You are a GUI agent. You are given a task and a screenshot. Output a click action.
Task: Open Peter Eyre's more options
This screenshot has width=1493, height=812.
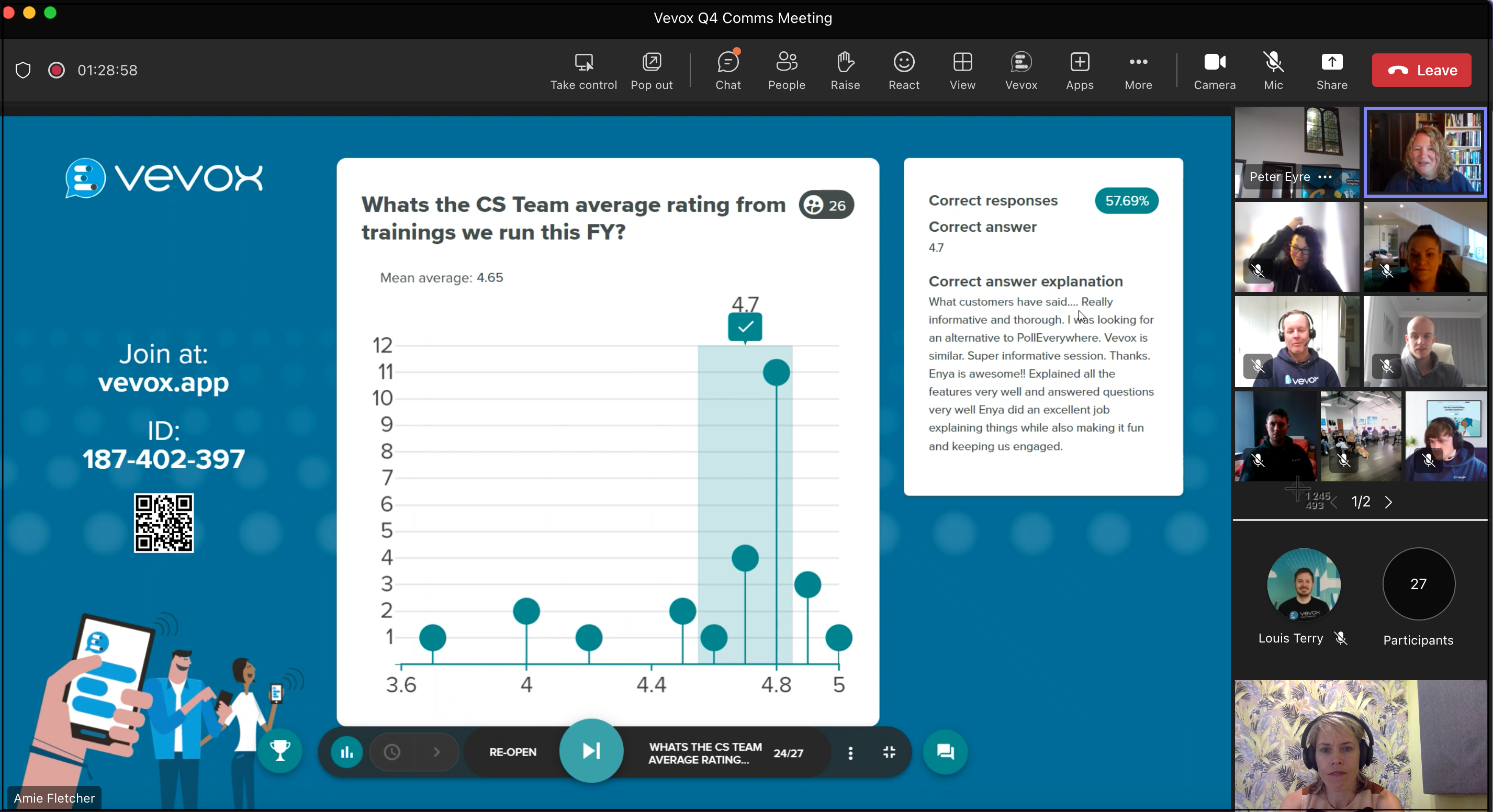point(1326,177)
